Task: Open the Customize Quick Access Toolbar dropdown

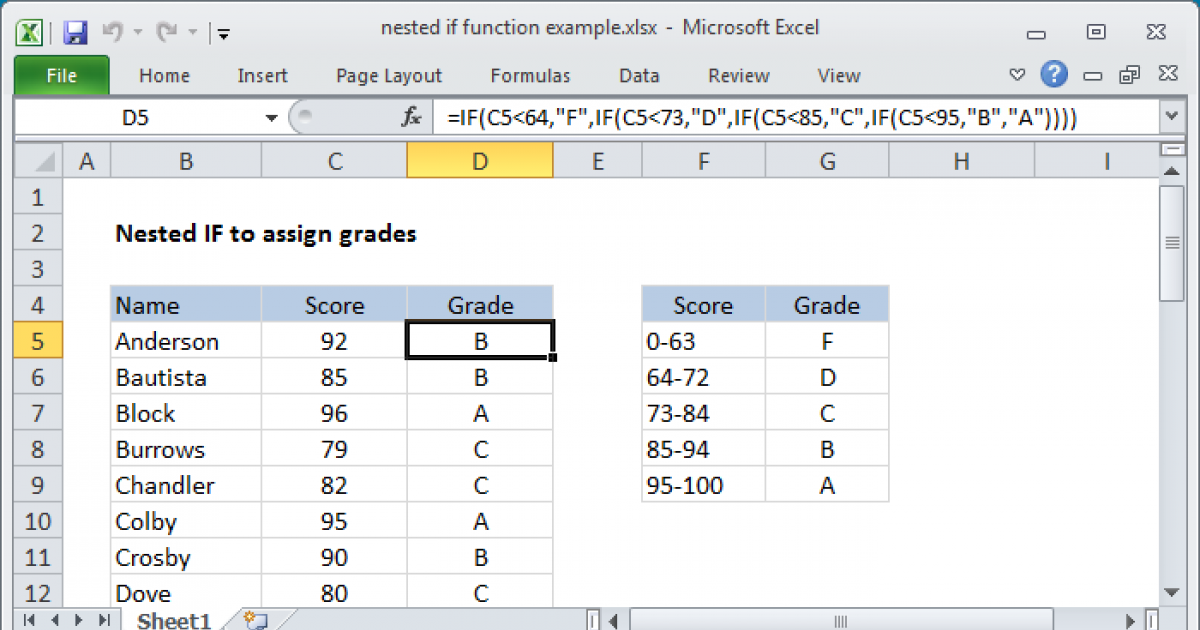Action: [x=223, y=33]
